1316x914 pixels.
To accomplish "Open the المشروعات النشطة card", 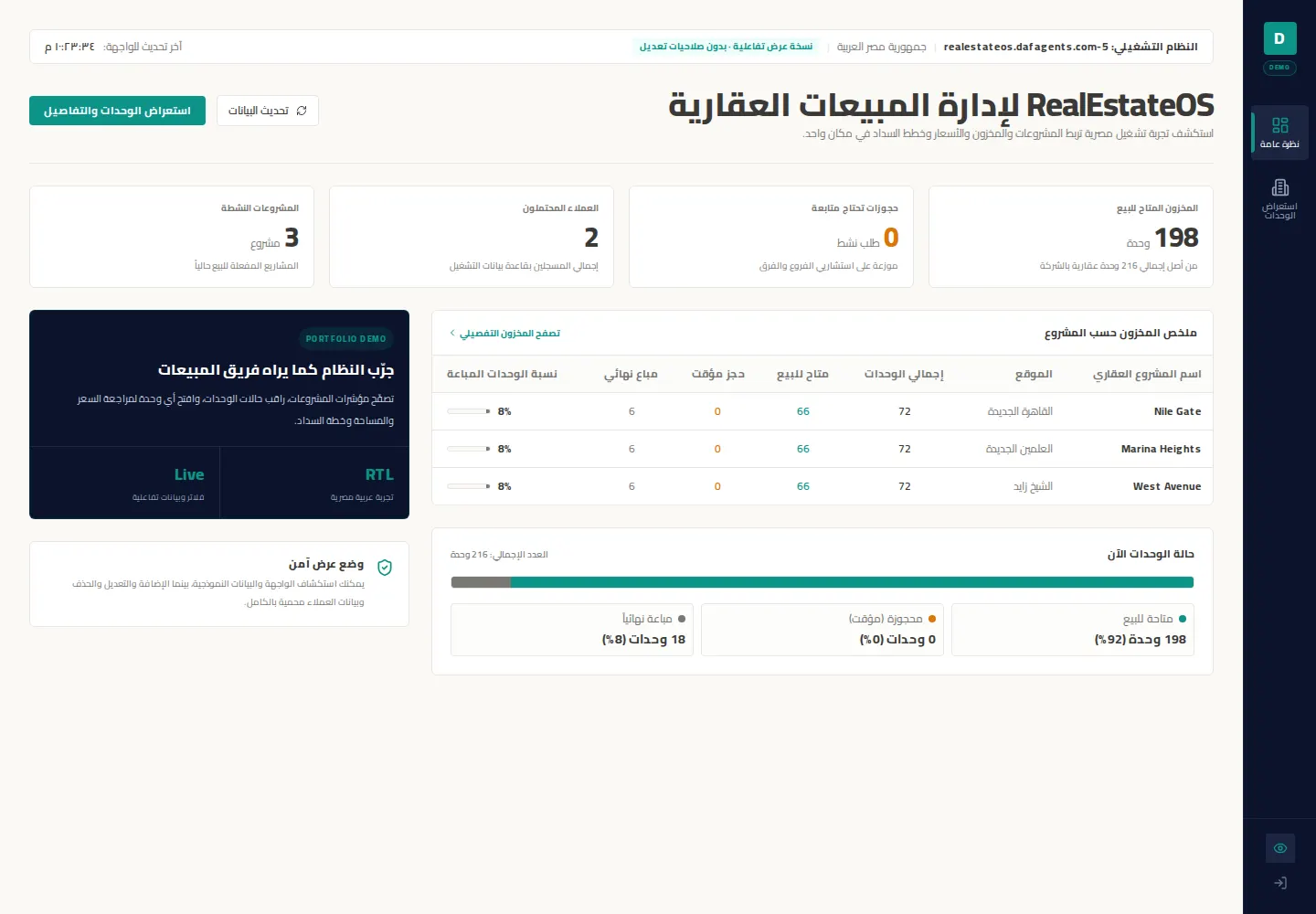I will click(x=172, y=237).
